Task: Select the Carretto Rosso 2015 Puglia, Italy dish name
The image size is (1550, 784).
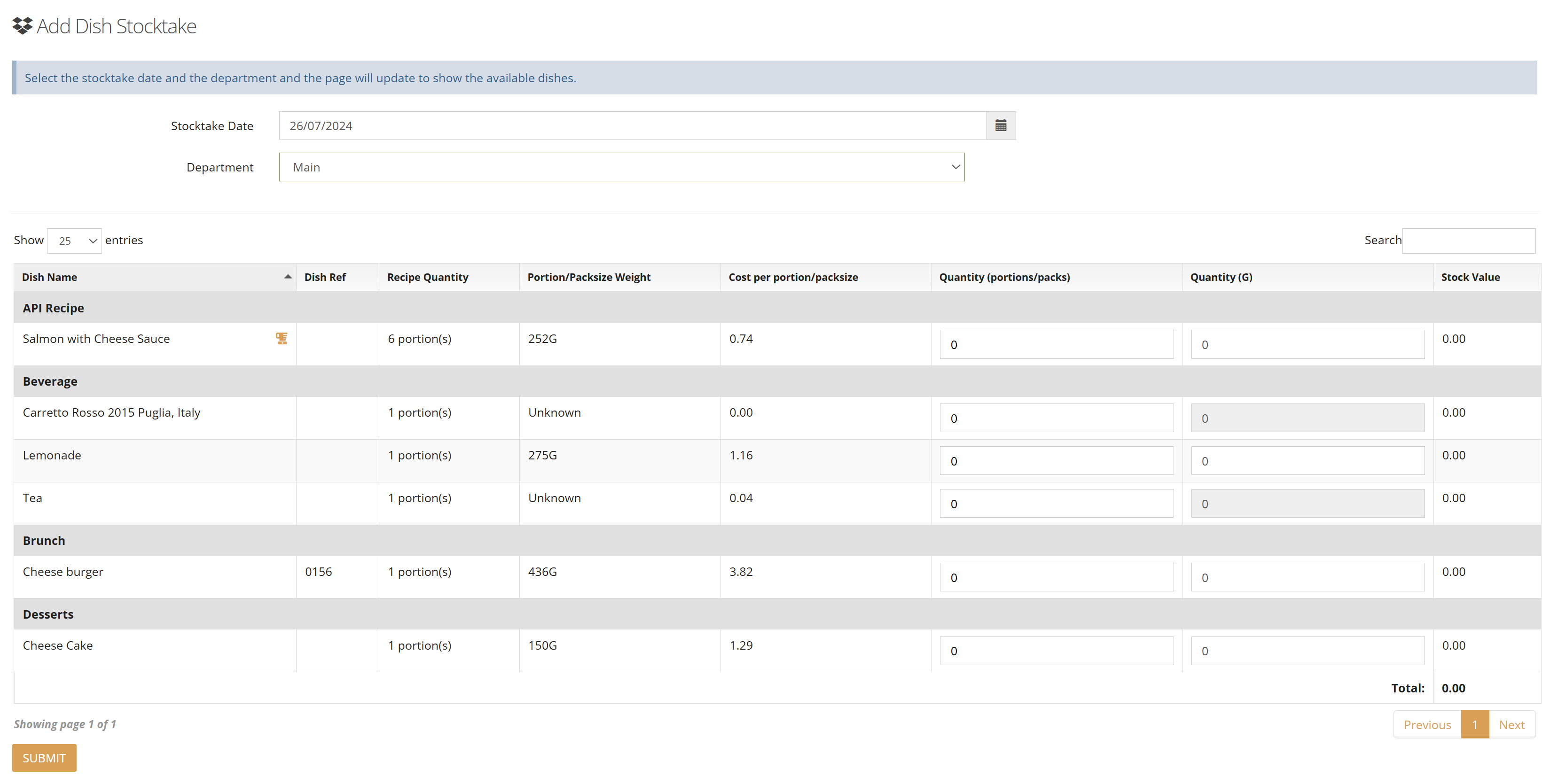Action: point(111,412)
